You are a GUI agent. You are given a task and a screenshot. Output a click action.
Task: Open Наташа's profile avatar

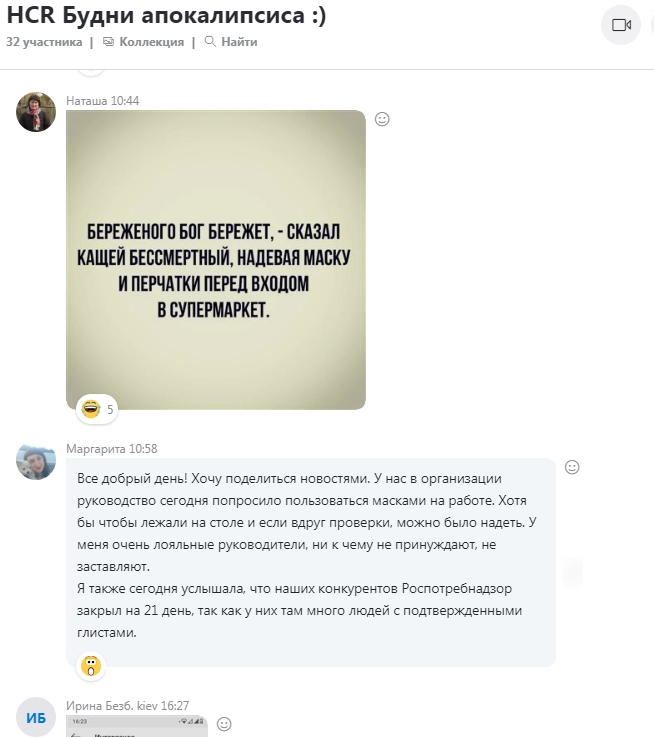click(x=36, y=112)
